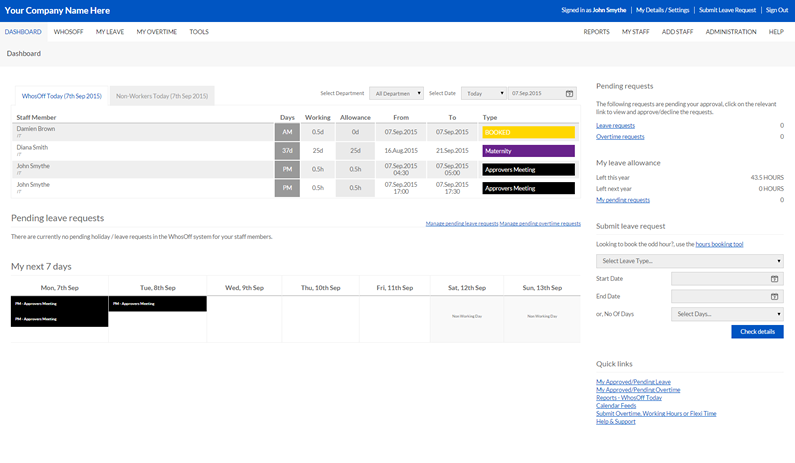795x463 pixels.
Task: Click the Sign Out link
Action: coord(776,10)
